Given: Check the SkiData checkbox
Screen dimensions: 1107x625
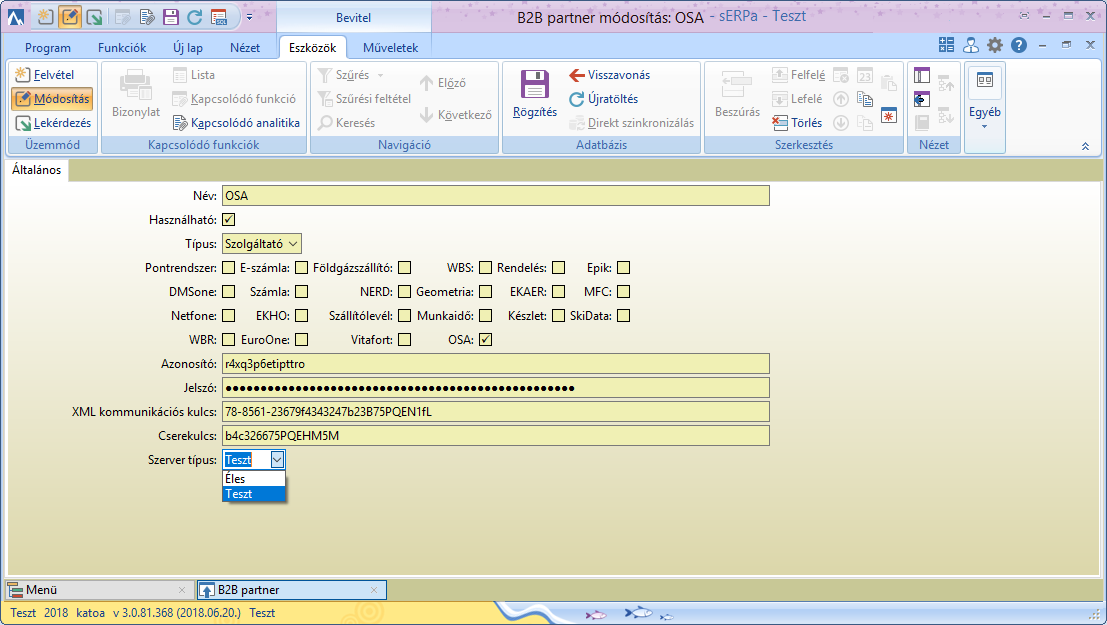Looking at the screenshot, I should click(623, 316).
